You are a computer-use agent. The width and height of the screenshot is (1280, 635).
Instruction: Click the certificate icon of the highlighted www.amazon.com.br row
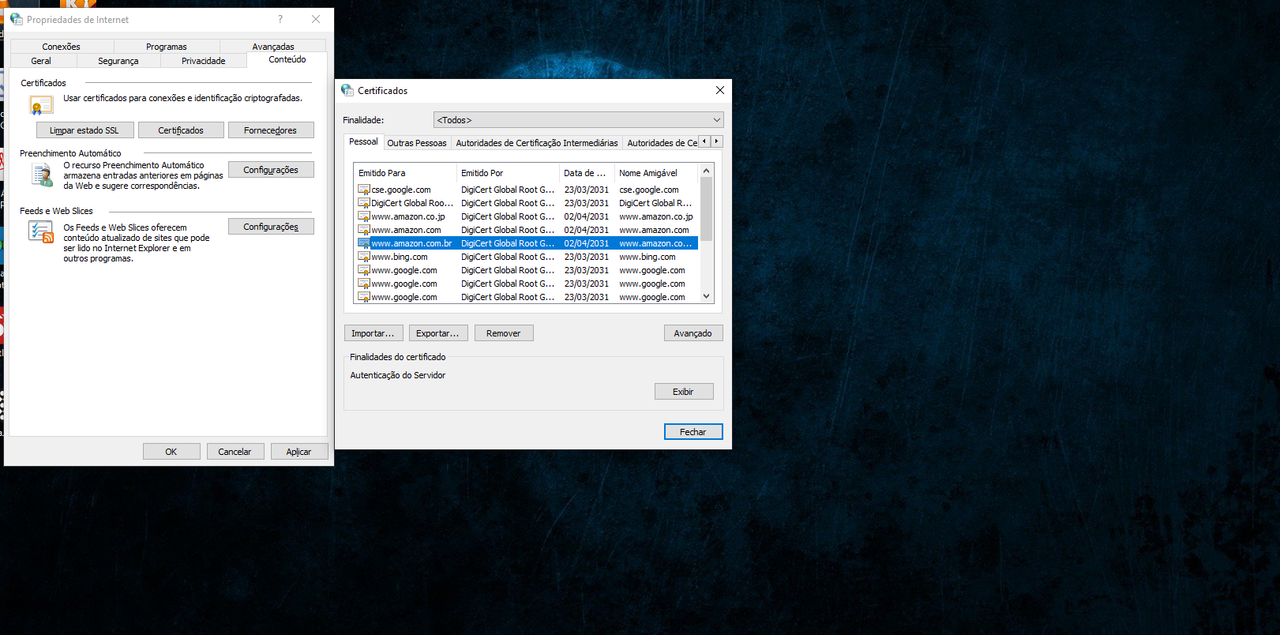point(364,244)
